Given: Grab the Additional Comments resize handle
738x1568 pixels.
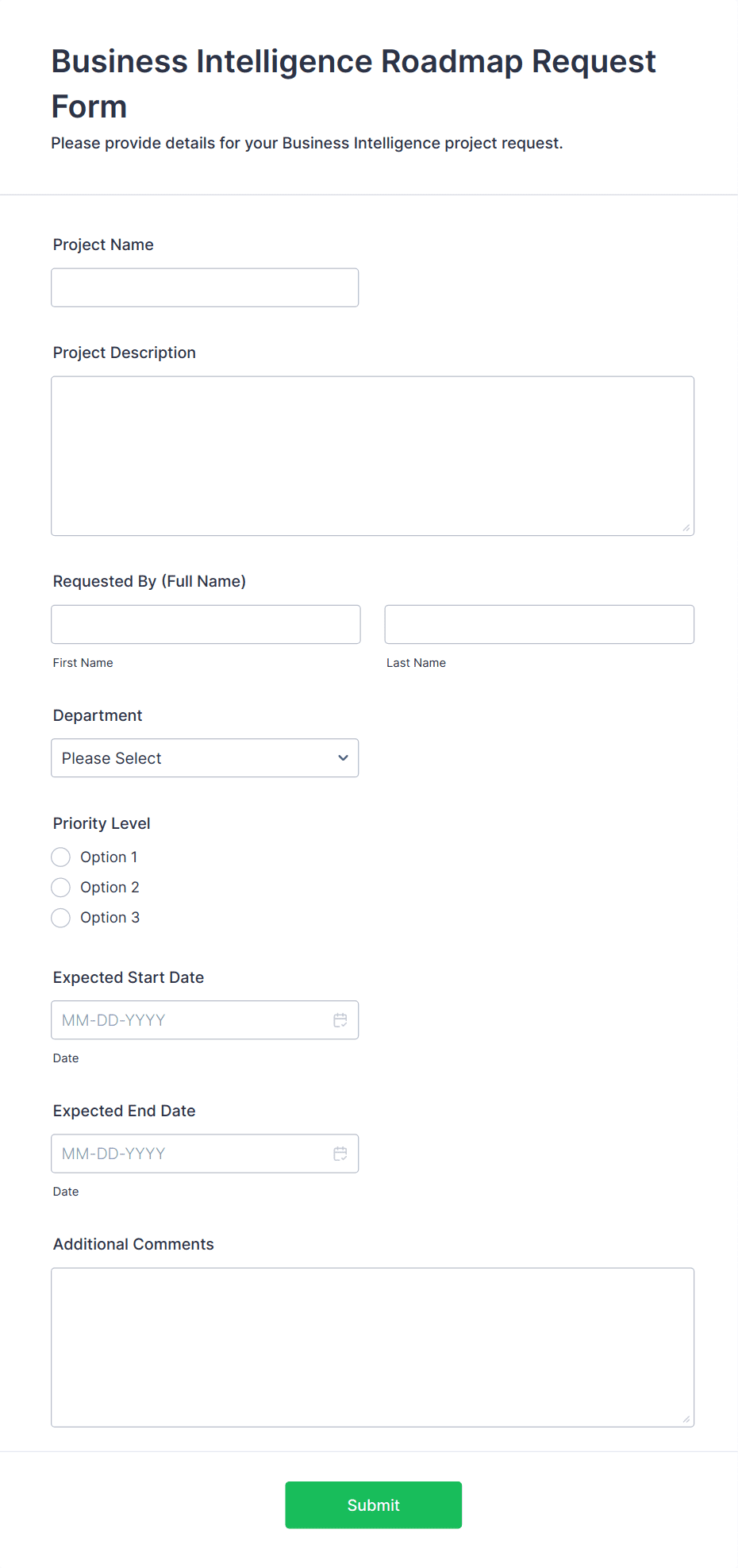Looking at the screenshot, I should pos(686,1420).
